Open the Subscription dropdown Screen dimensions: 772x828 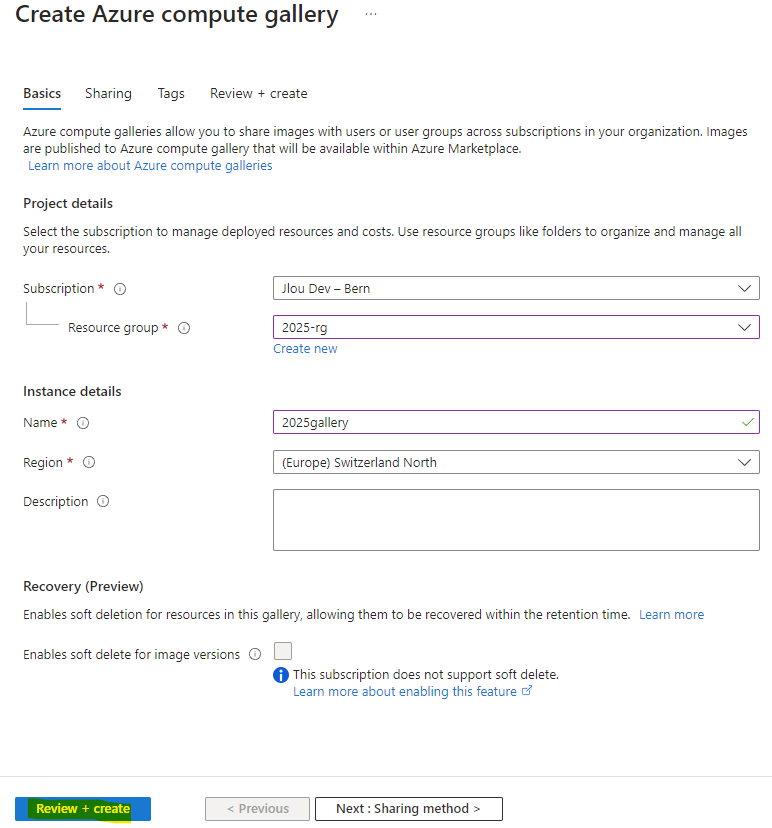tap(516, 288)
